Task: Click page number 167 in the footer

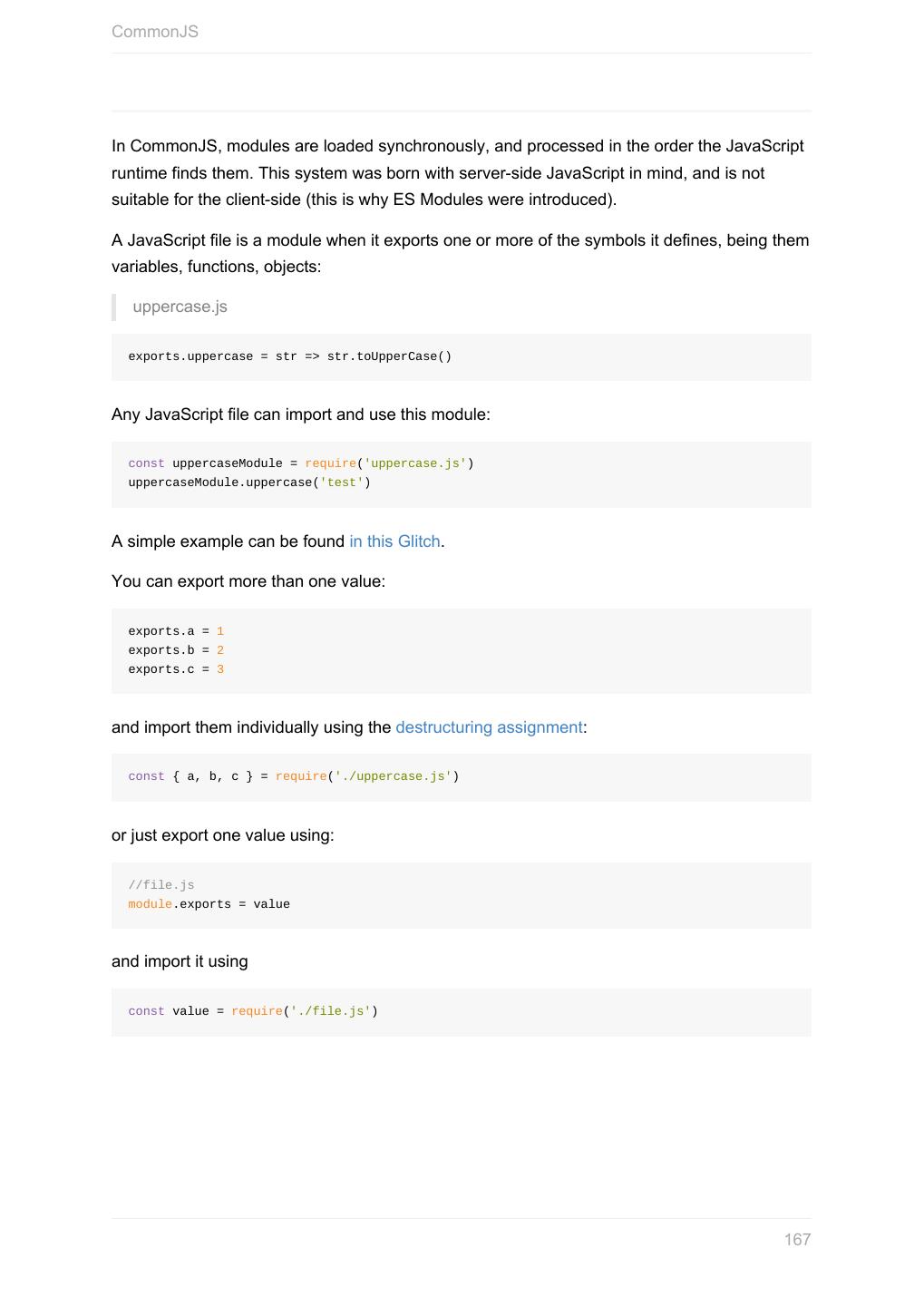Action: tap(797, 1239)
